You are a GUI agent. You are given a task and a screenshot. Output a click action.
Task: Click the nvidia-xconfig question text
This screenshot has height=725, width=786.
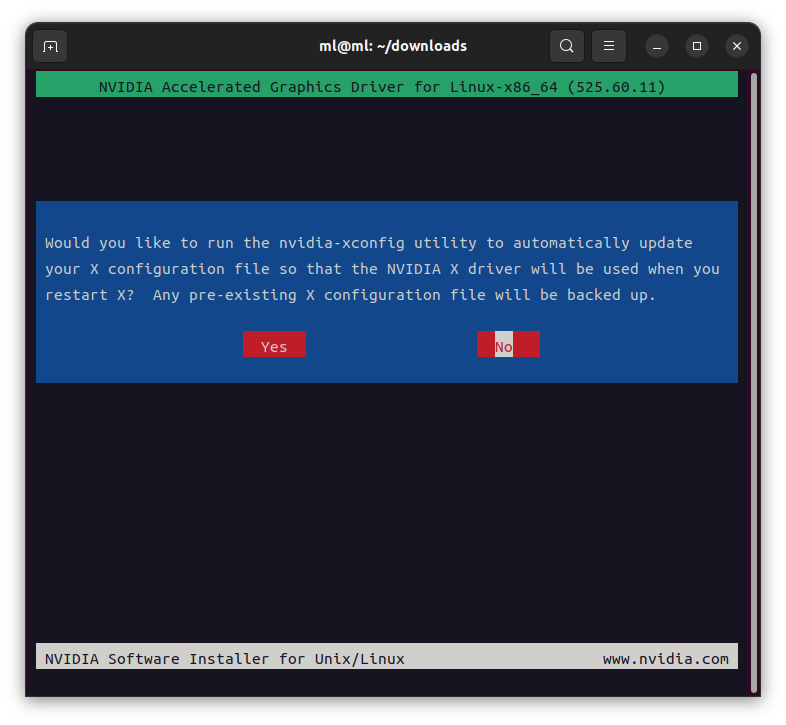point(382,269)
